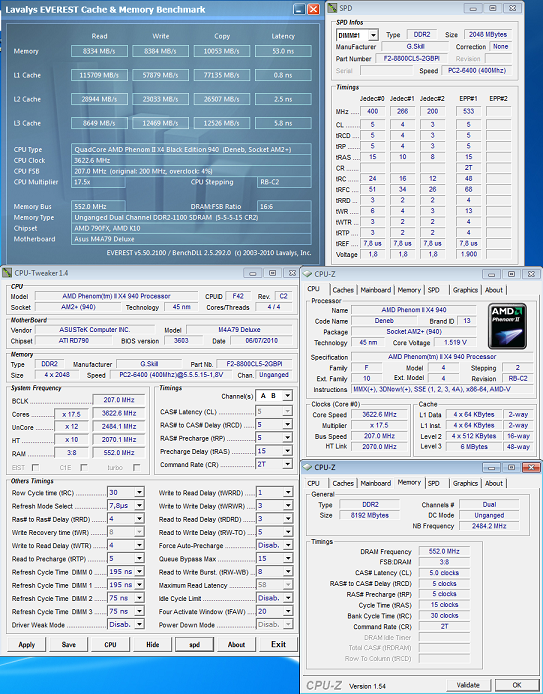Click the Motherboard Asus M4A79 Deluxe field
Image resolution: width=543 pixels, height=694 pixels.
191,239
